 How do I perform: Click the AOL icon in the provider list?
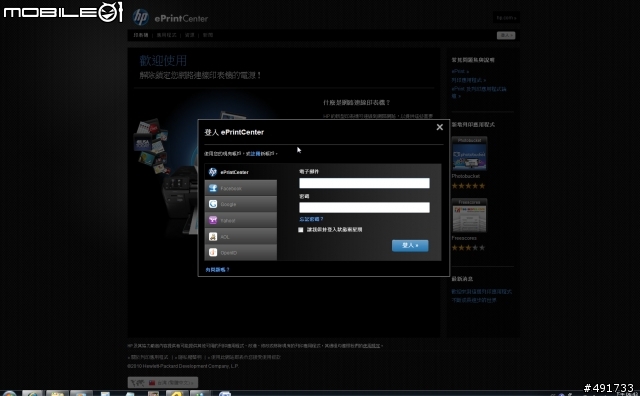click(x=213, y=236)
